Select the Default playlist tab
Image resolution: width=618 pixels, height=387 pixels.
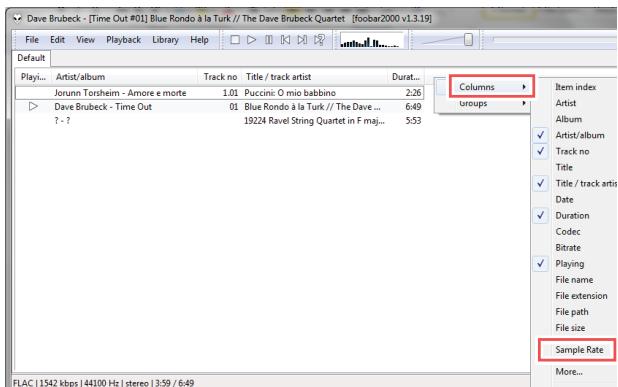[x=31, y=58]
